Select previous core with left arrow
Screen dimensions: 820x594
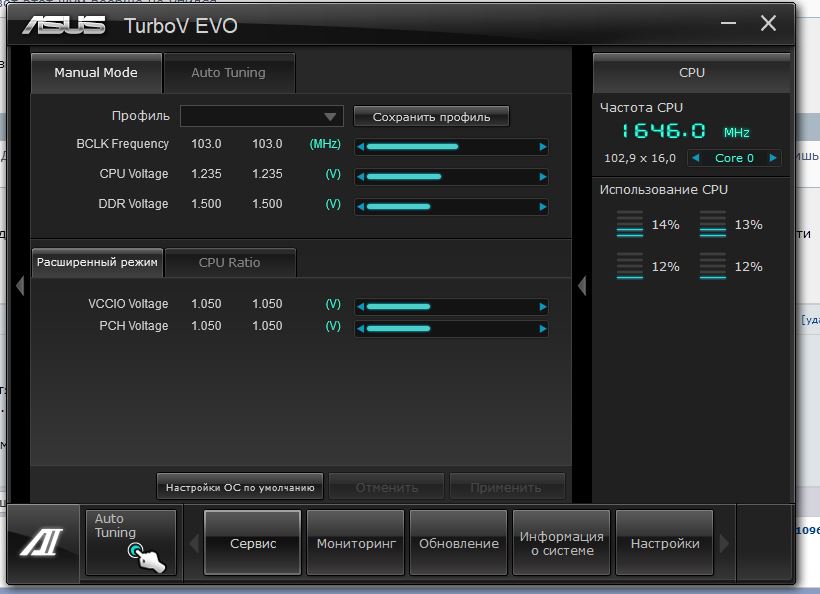pos(696,158)
